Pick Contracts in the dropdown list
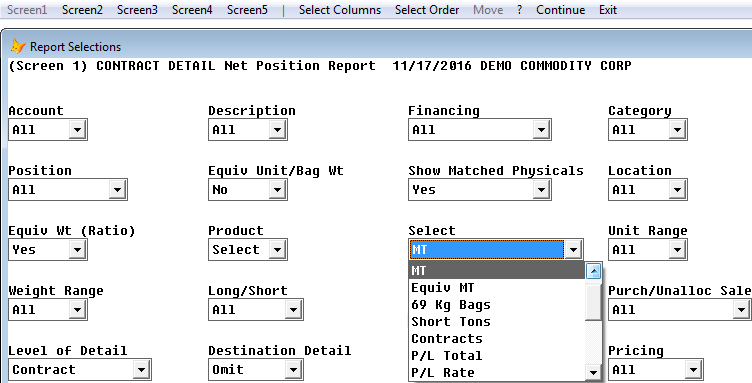Viewport: 752px width, 383px height. (497, 338)
